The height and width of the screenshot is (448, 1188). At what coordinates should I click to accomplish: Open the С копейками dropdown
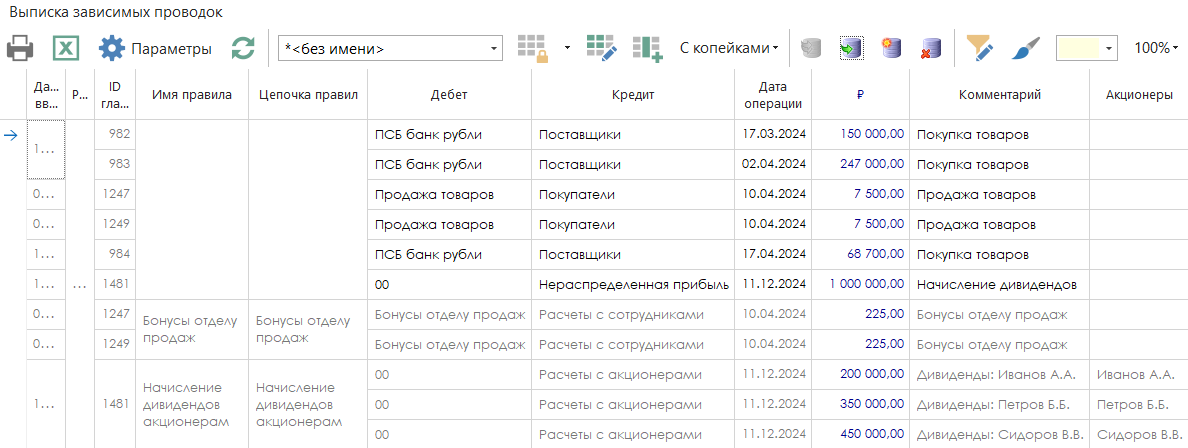click(729, 48)
